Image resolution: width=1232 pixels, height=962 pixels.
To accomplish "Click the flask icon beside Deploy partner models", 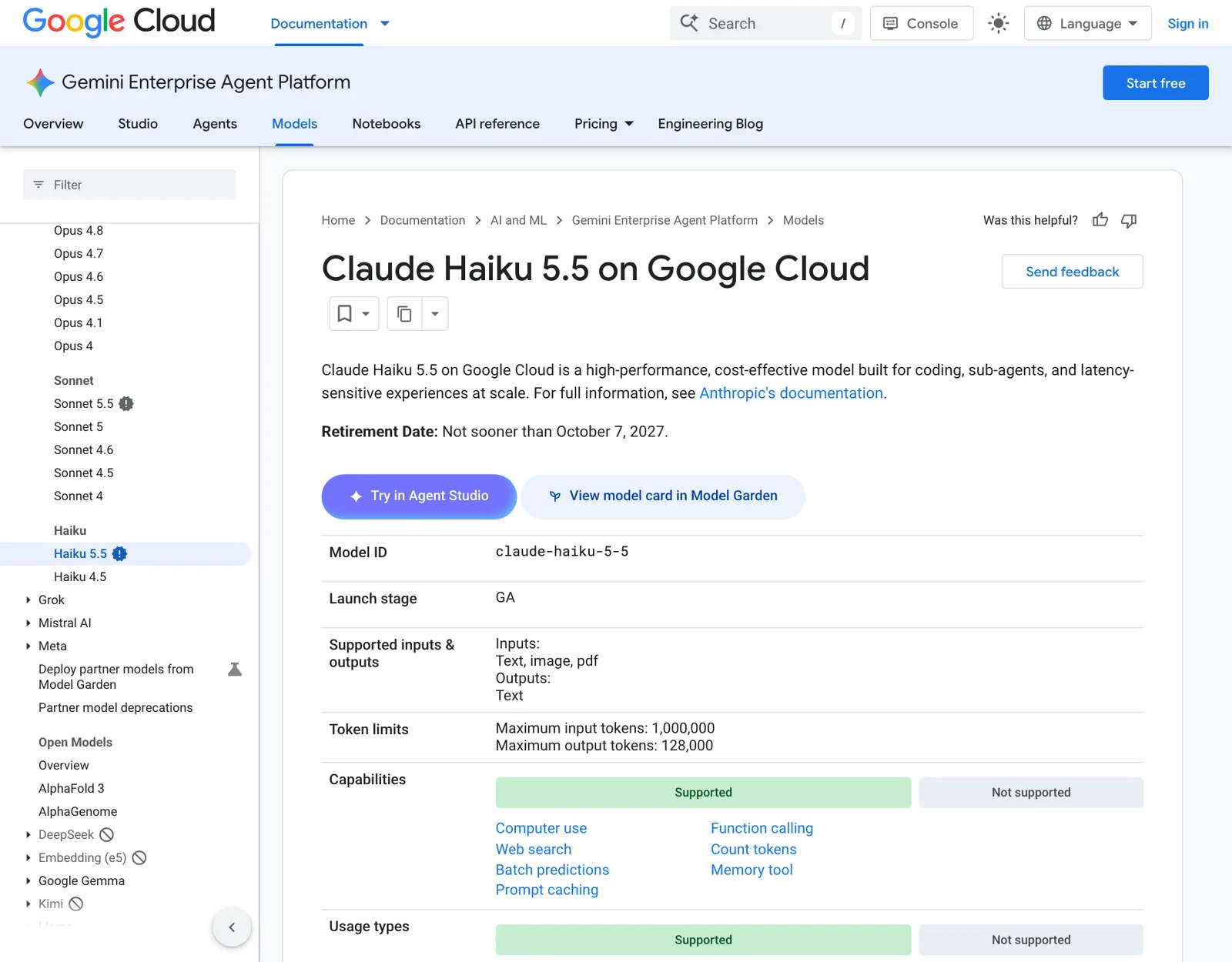I will coord(235,670).
